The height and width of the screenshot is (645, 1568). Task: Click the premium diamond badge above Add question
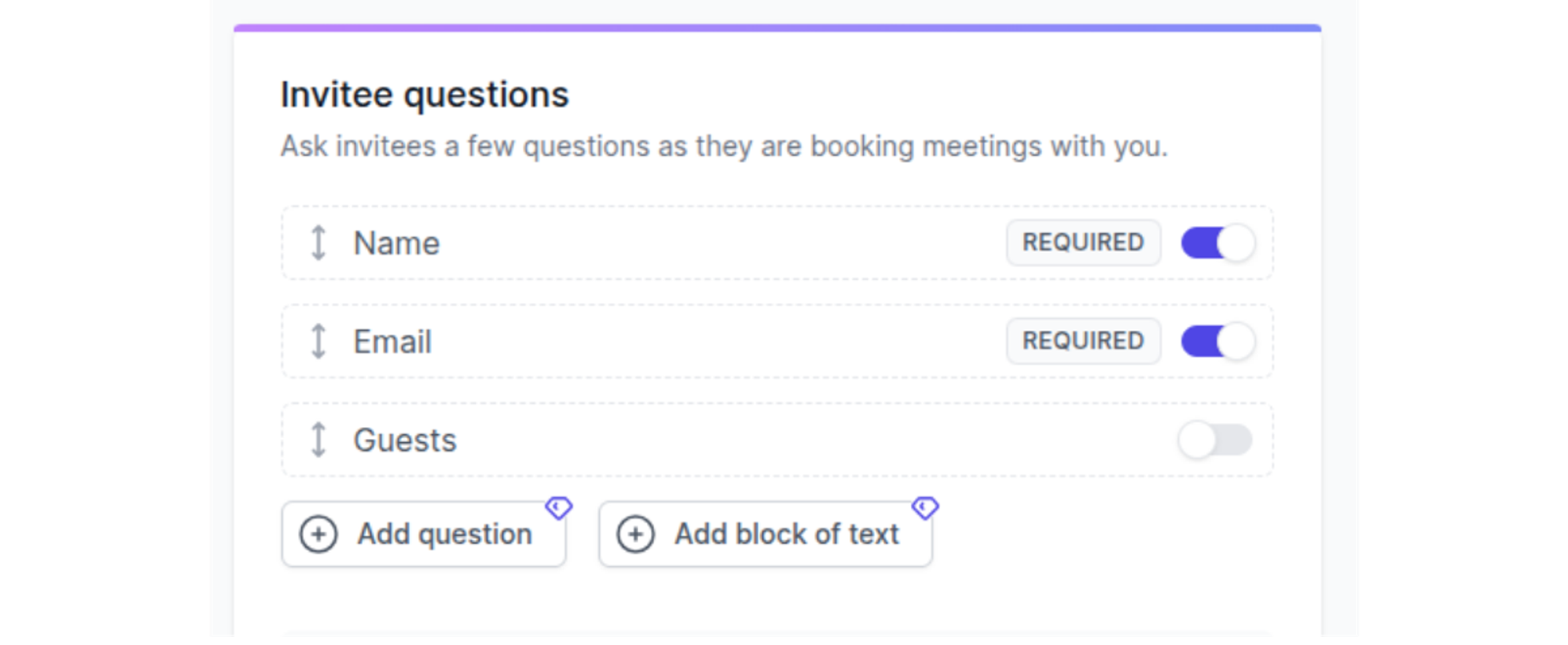pos(559,508)
